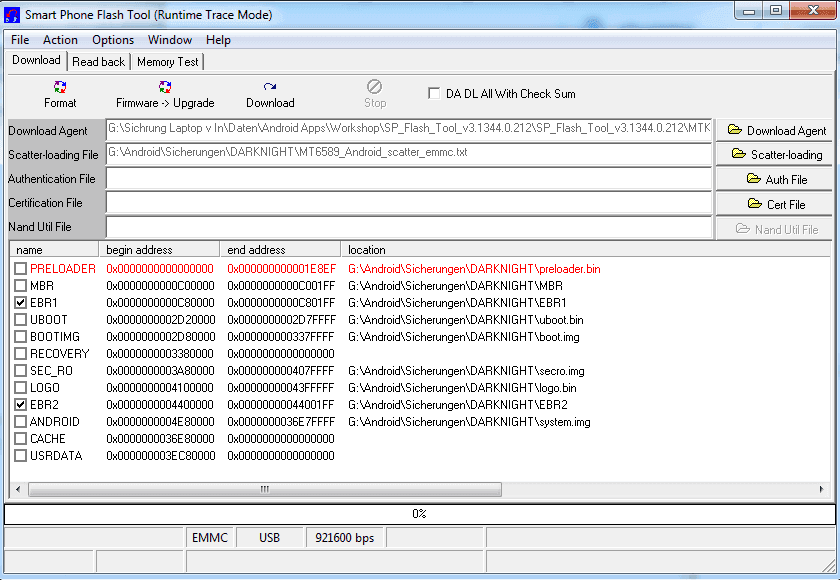
Task: Click the Nand Util File field
Action: 409,227
